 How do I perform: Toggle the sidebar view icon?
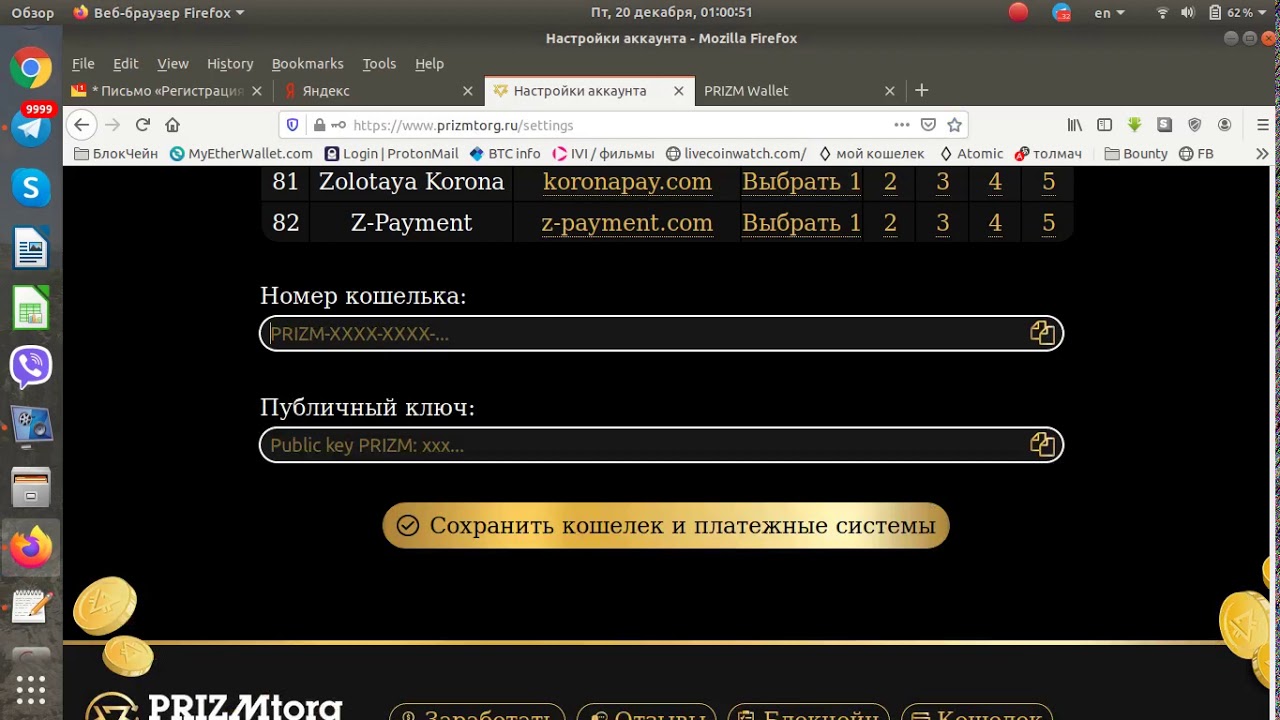point(1105,125)
